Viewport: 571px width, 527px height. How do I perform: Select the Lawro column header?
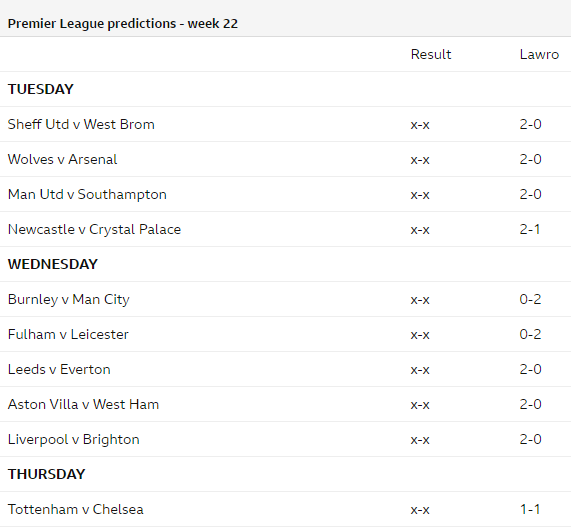pyautogui.click(x=539, y=54)
